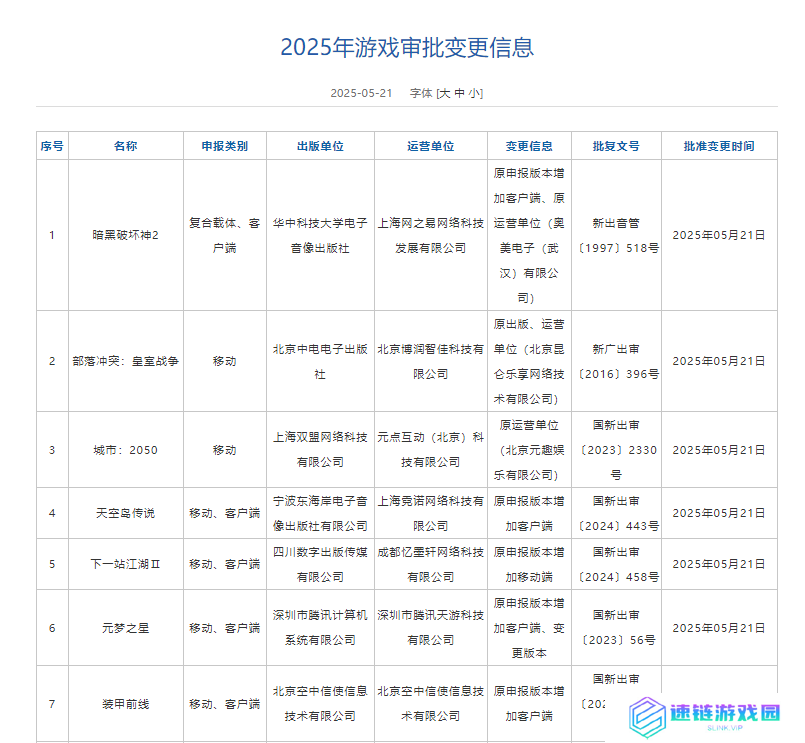Click change info of 部落冲突 row
805x743 pixels.
click(529, 361)
